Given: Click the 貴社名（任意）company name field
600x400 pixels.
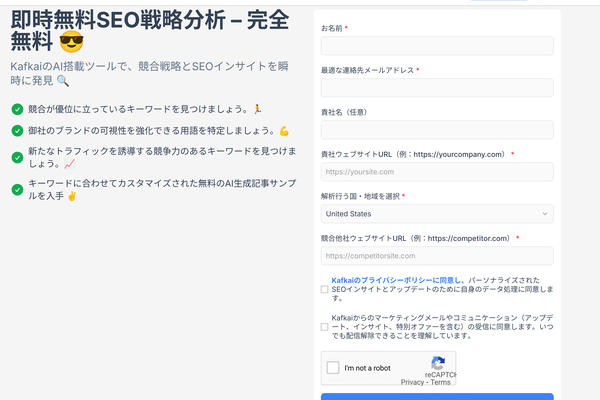Looking at the screenshot, I should click(x=437, y=130).
